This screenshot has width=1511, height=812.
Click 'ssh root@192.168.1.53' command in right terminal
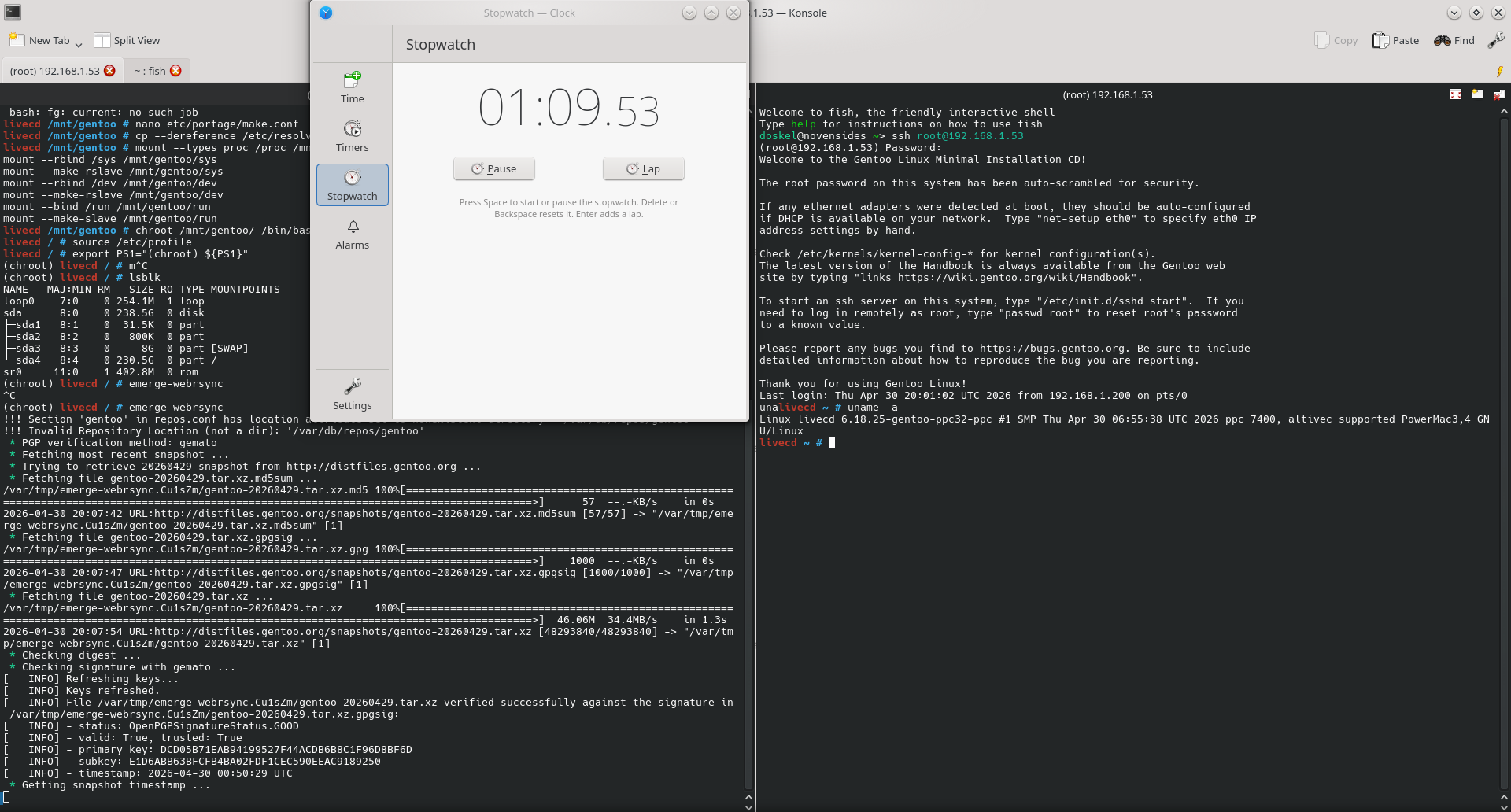(958, 136)
